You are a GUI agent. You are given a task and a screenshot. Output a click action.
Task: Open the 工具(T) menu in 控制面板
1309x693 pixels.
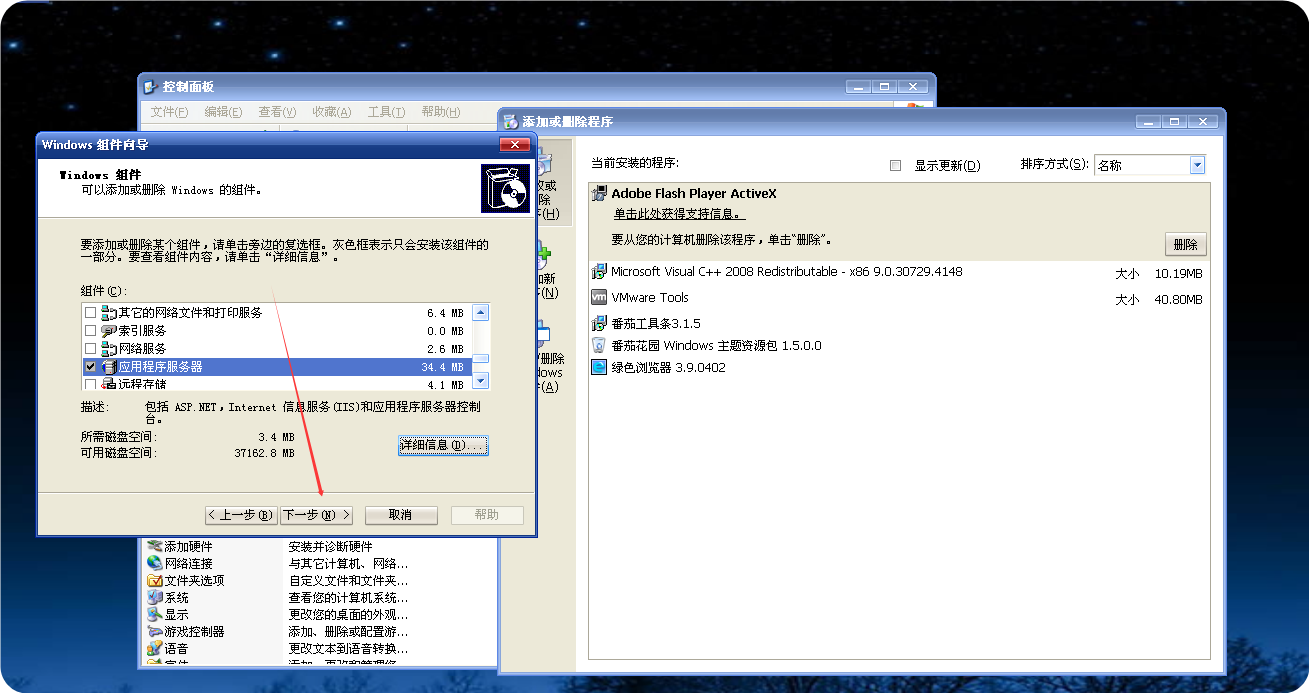click(x=386, y=112)
